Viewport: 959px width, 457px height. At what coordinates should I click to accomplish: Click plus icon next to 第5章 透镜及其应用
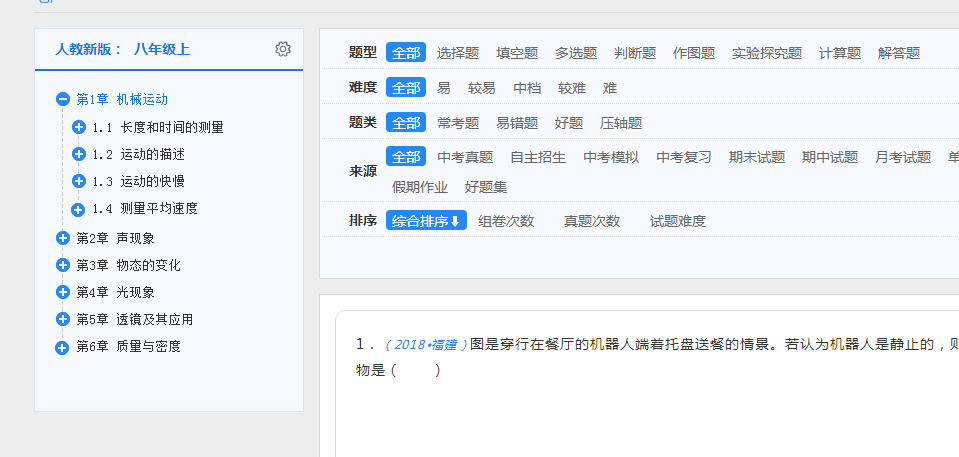(63, 319)
